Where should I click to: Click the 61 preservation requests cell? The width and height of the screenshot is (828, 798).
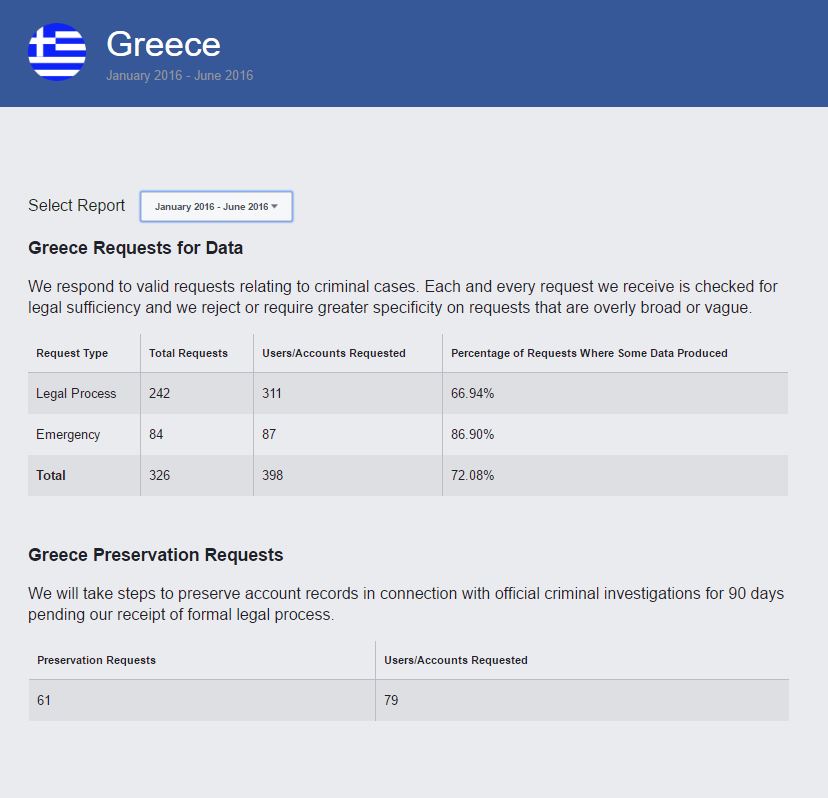[x=44, y=701]
